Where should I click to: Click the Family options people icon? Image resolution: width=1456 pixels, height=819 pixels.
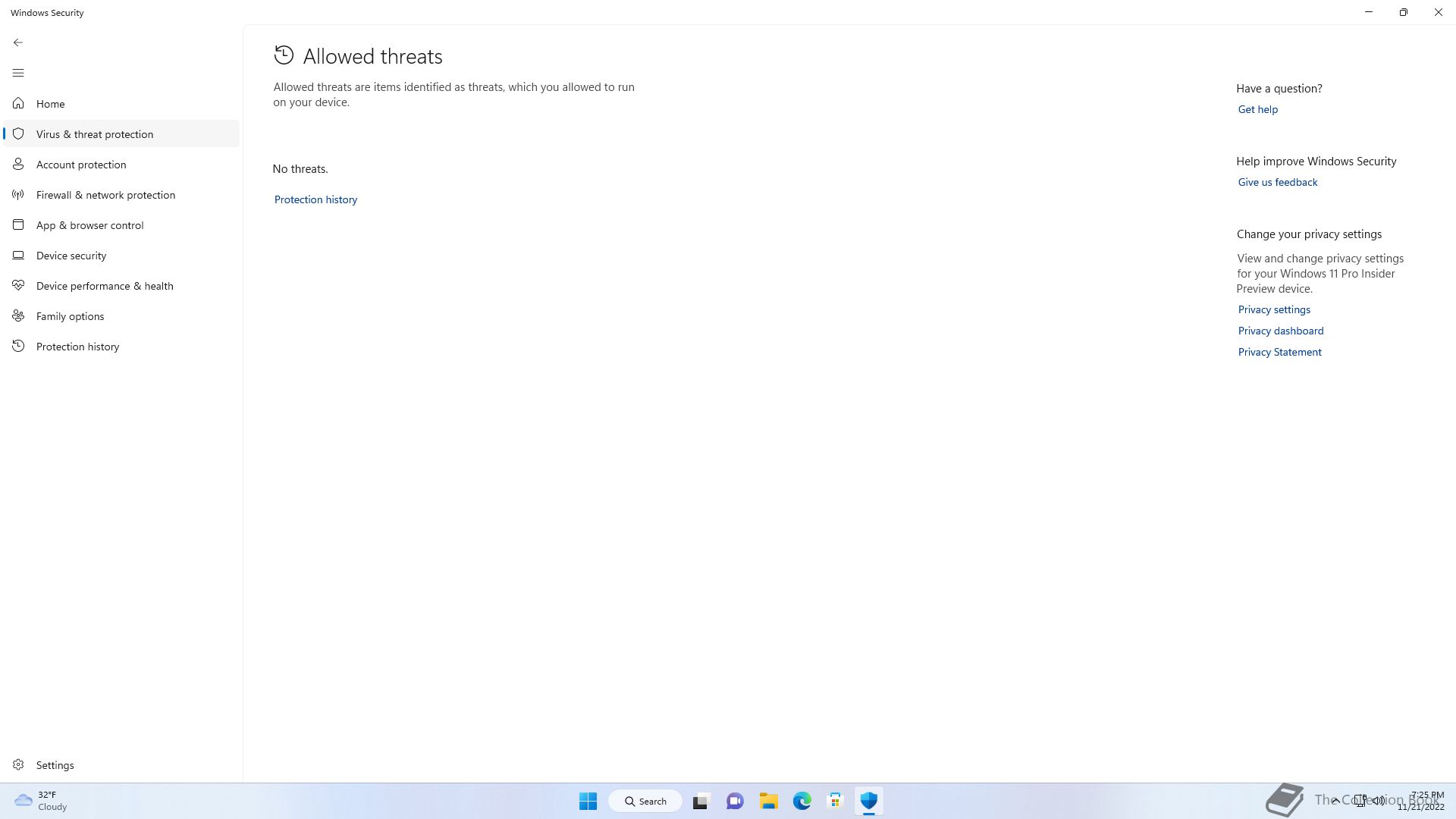pos(18,315)
